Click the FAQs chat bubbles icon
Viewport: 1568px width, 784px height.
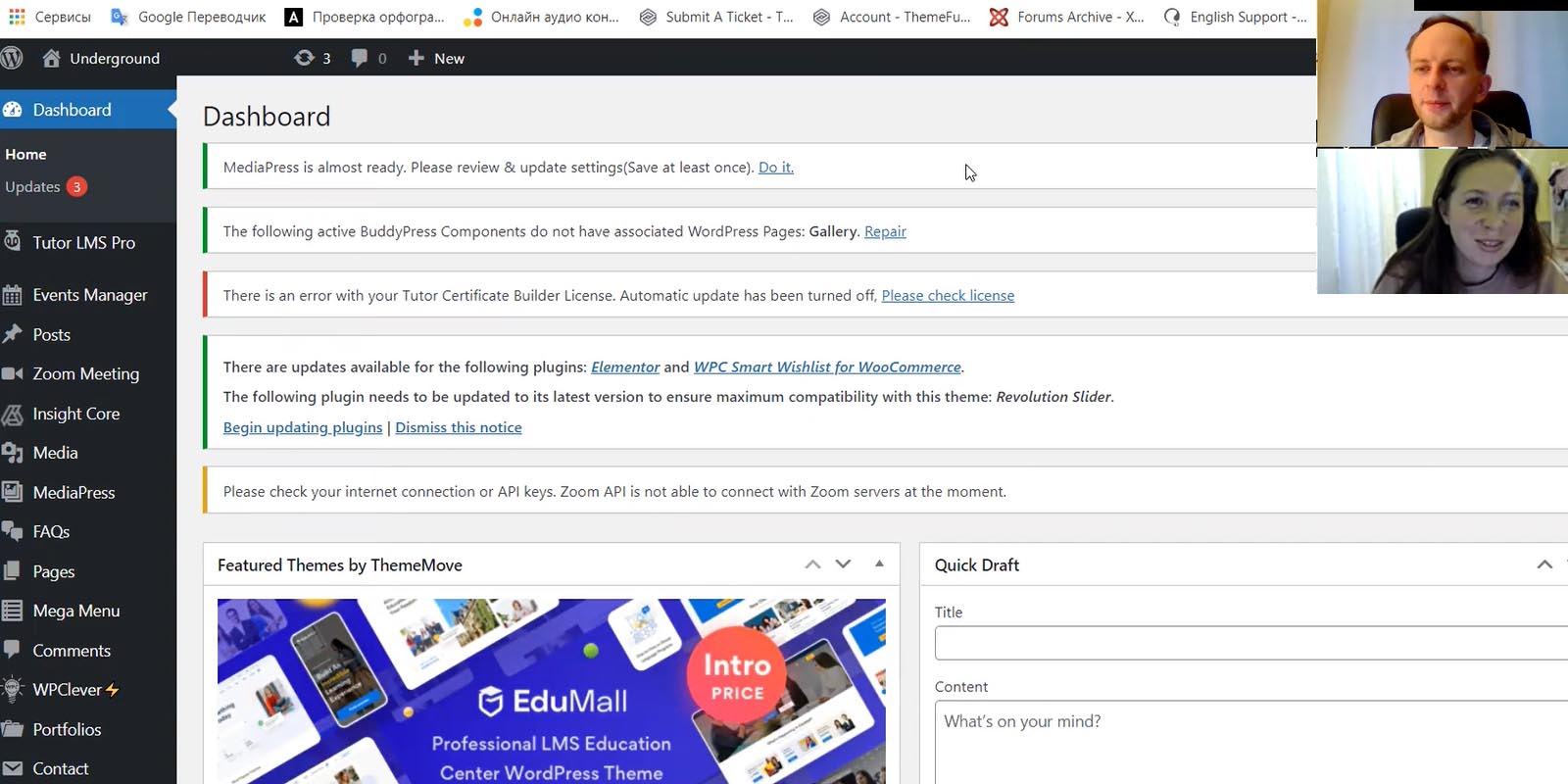[x=13, y=531]
